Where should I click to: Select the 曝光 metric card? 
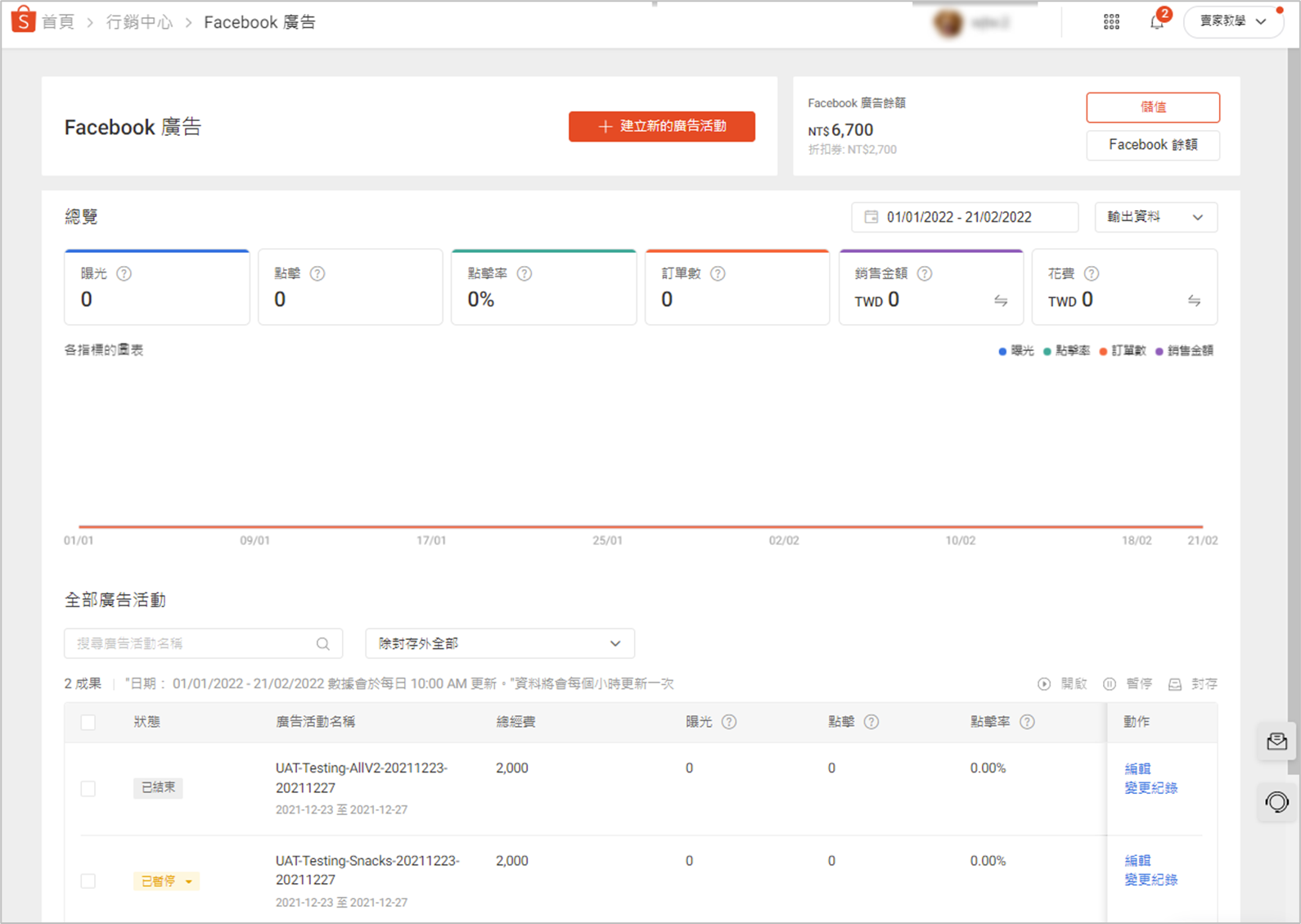[157, 287]
